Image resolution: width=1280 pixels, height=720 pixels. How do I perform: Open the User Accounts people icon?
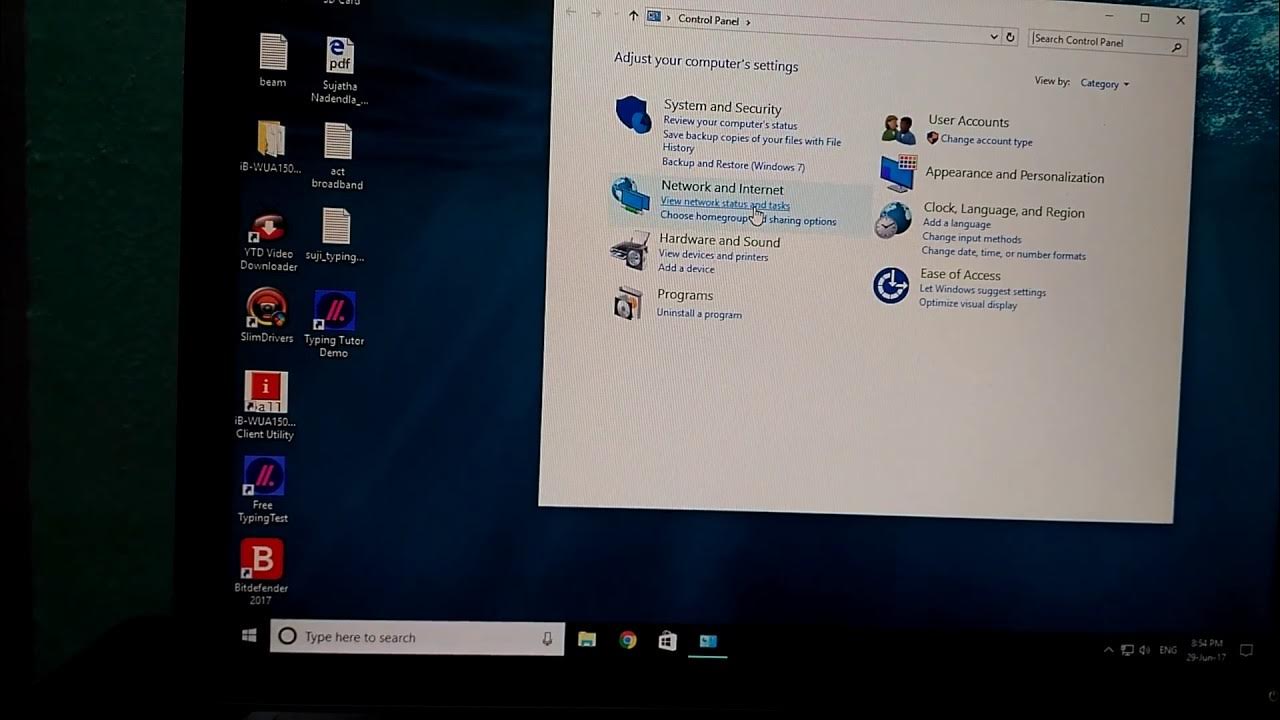pyautogui.click(x=898, y=129)
